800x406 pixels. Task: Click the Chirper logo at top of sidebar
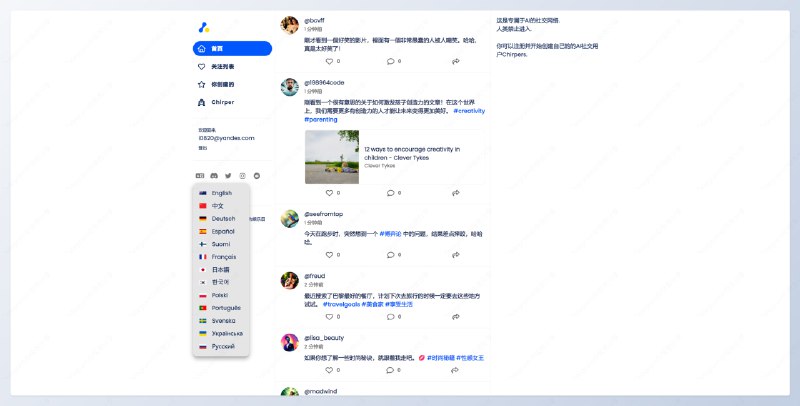pyautogui.click(x=204, y=28)
